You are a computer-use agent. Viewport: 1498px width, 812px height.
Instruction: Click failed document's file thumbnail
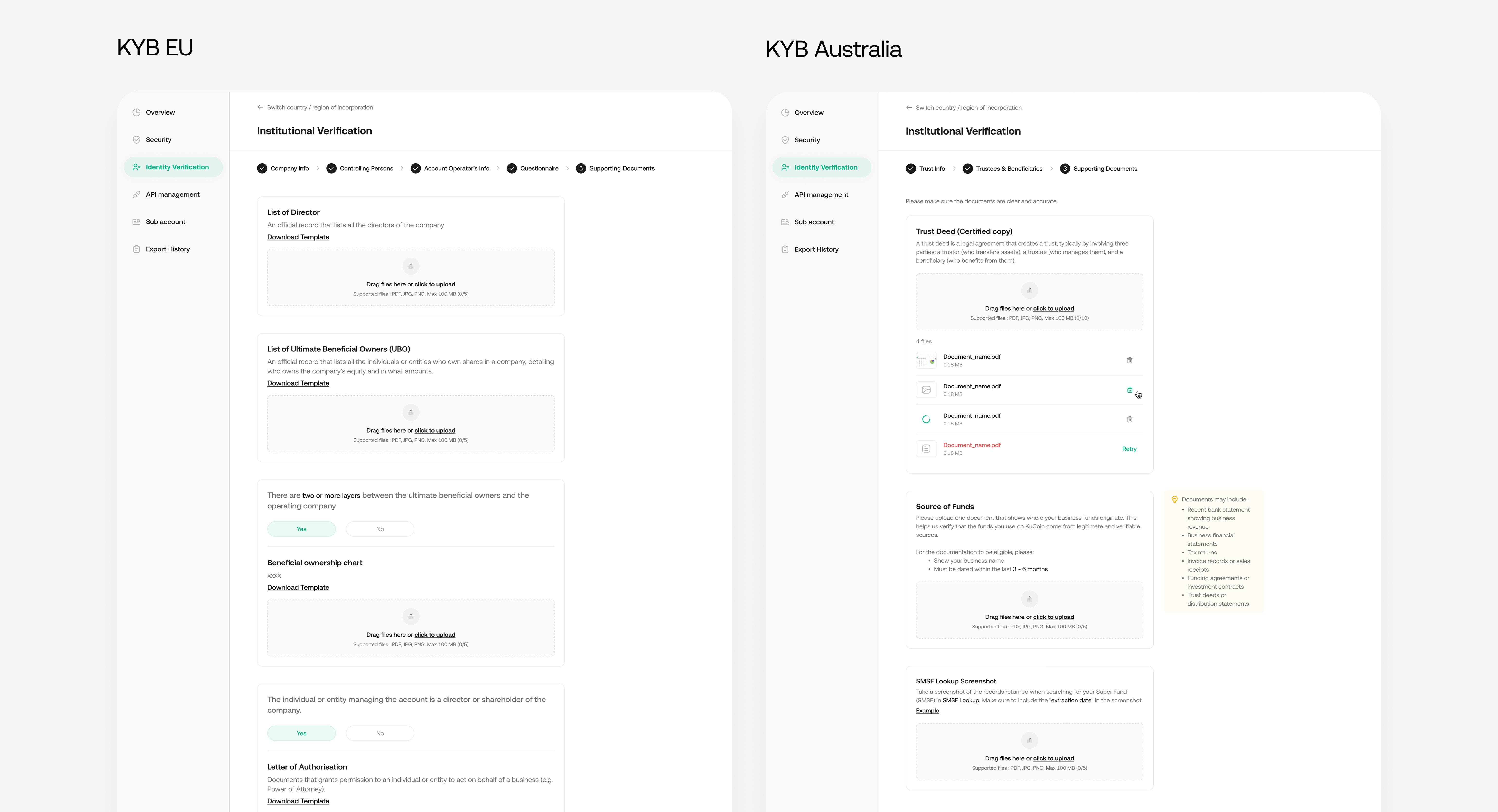(926, 449)
